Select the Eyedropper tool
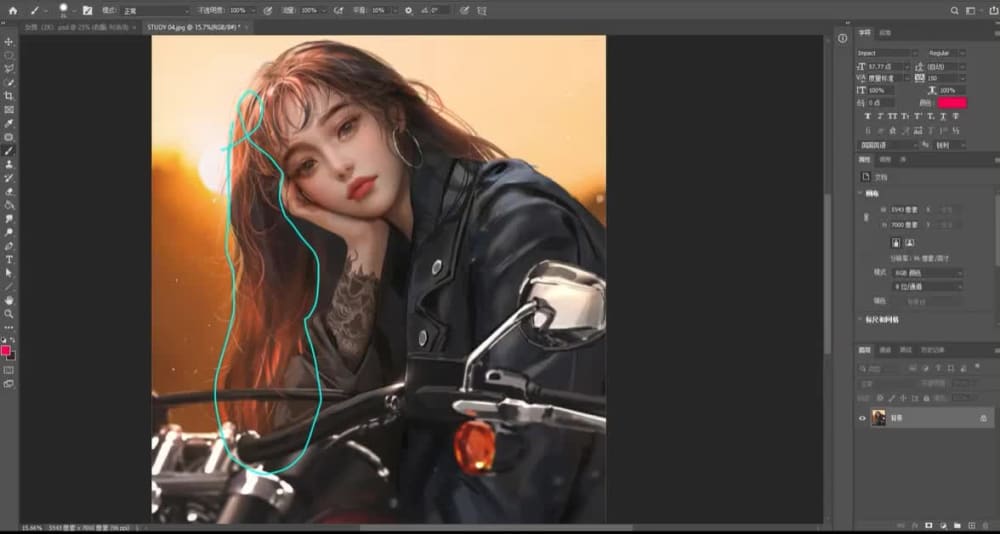 (x=9, y=123)
